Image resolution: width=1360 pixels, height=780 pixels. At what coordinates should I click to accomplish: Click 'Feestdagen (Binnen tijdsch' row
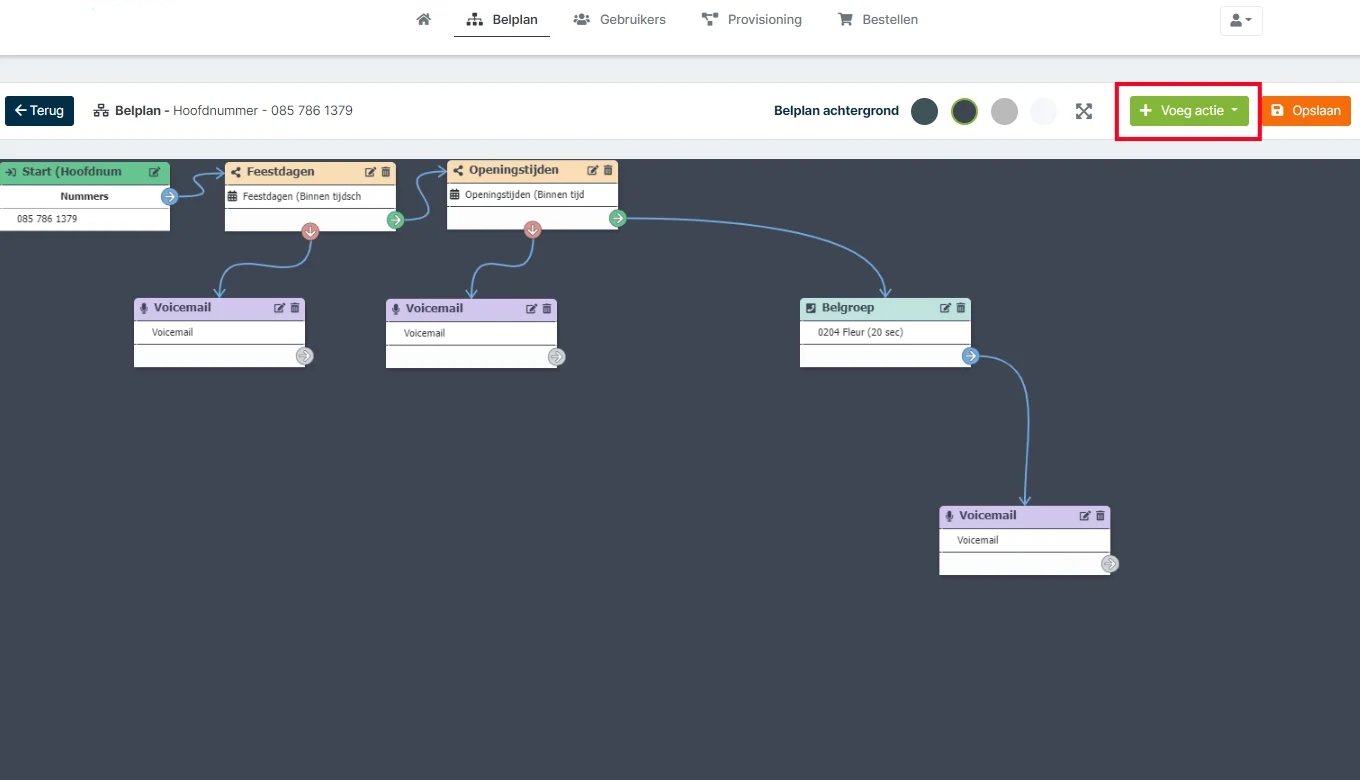(310, 196)
